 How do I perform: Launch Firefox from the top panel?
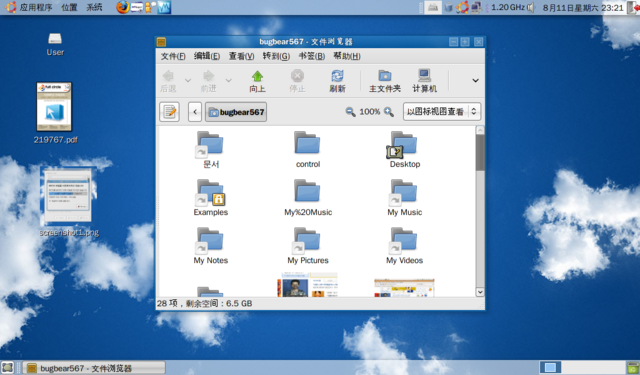pyautogui.click(x=122, y=7)
